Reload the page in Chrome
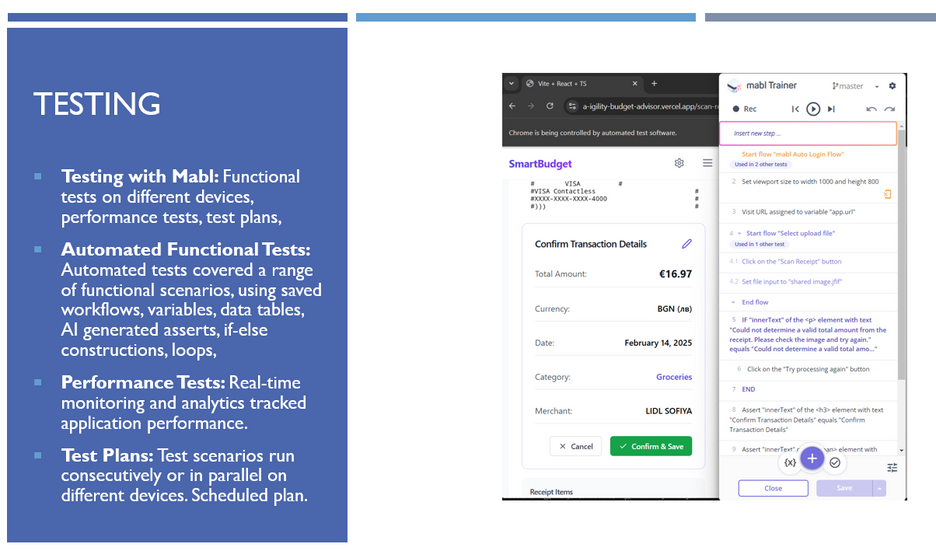This screenshot has height=550, width=936. click(550, 106)
